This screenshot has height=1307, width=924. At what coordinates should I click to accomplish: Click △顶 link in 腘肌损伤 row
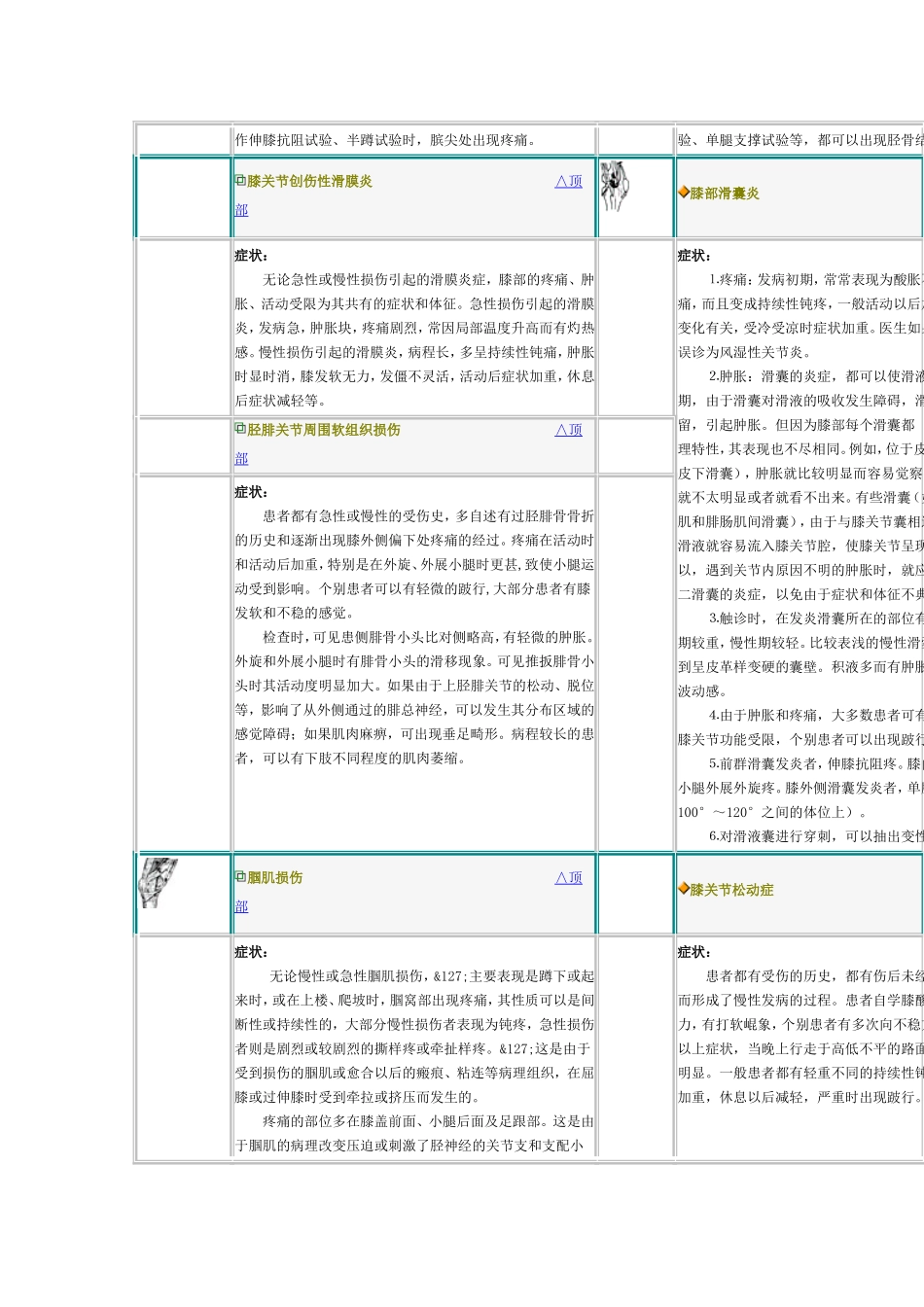click(569, 877)
